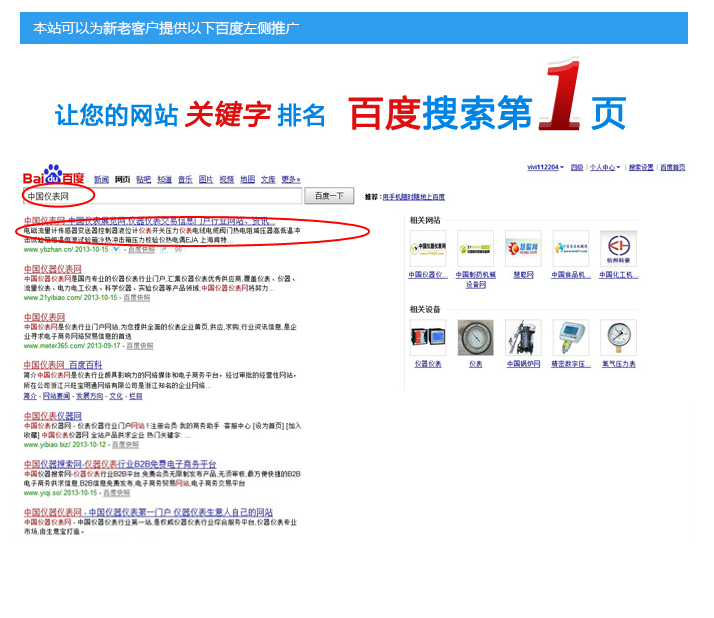Click the 中国制药机械设备网 logo thumbnail
The width and height of the screenshot is (714, 618).
(x=475, y=248)
